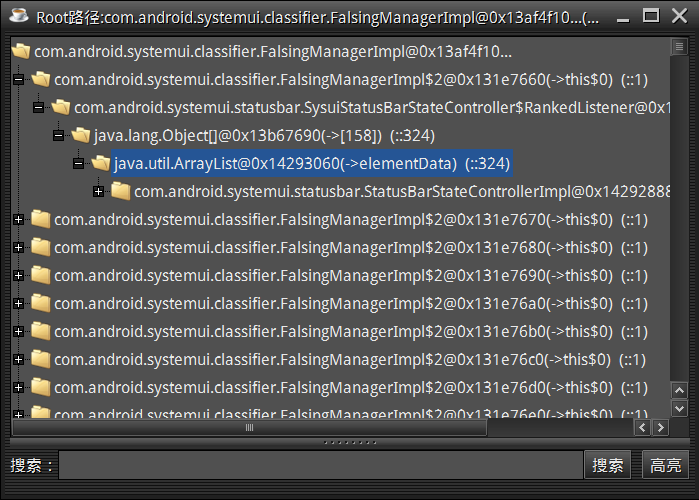Expand the FalsingManagerImpl$2@0x131e76c0 node

coord(18,360)
